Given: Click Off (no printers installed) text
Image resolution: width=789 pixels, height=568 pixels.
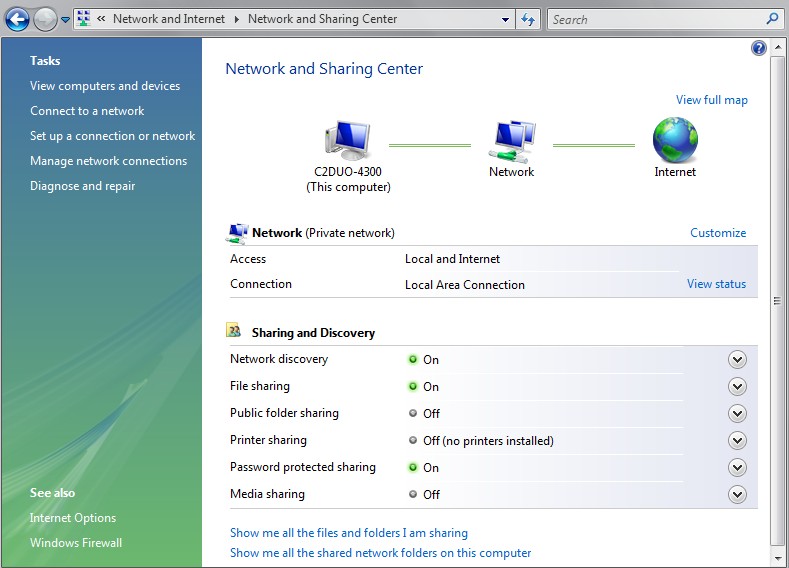Looking at the screenshot, I should [488, 441].
